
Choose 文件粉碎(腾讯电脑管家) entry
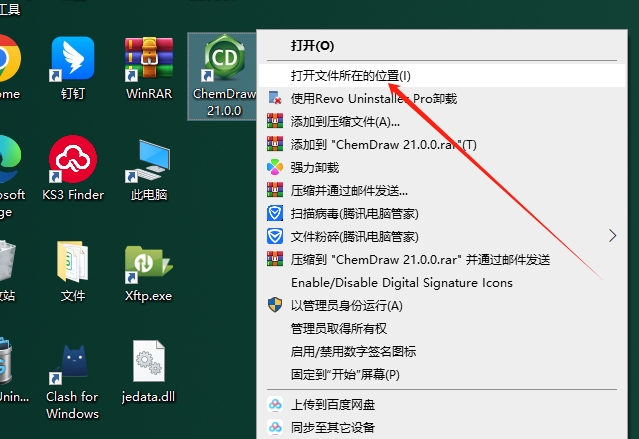pos(442,236)
